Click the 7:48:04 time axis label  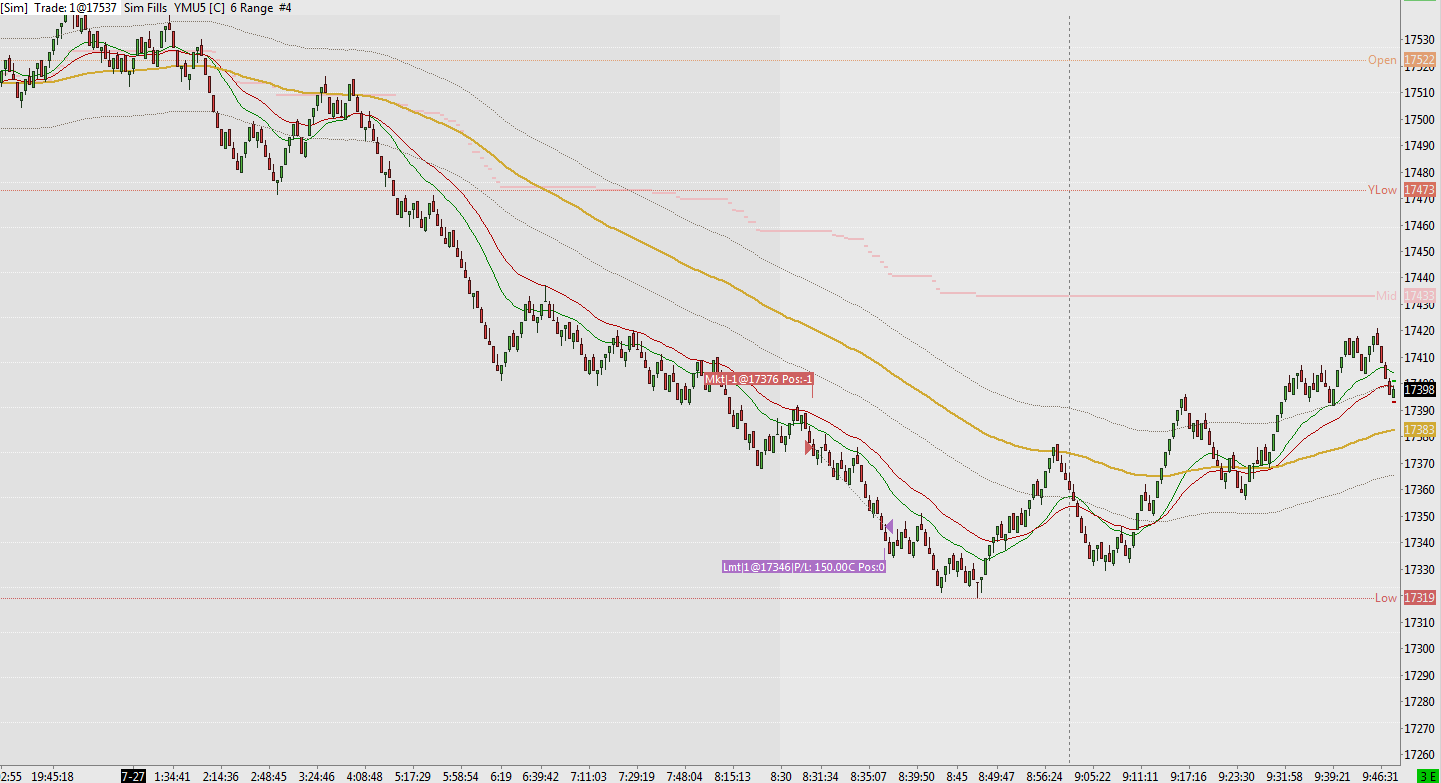(x=686, y=776)
